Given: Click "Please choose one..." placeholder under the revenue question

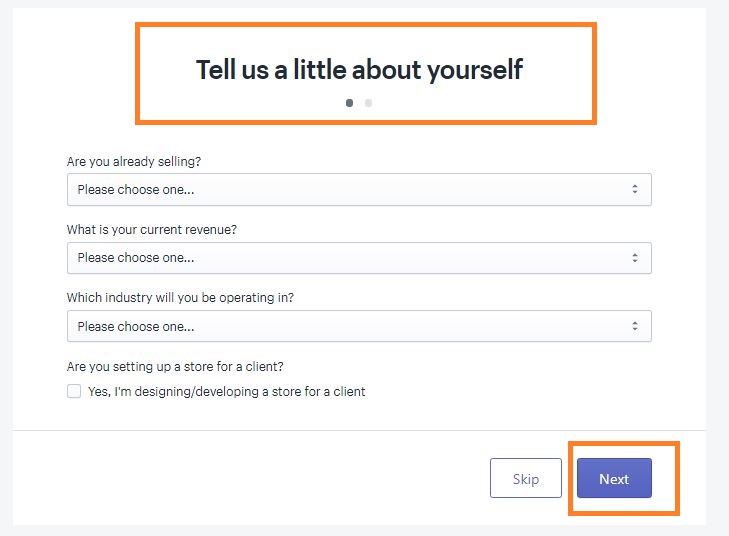Looking at the screenshot, I should pyautogui.click(x=136, y=258).
